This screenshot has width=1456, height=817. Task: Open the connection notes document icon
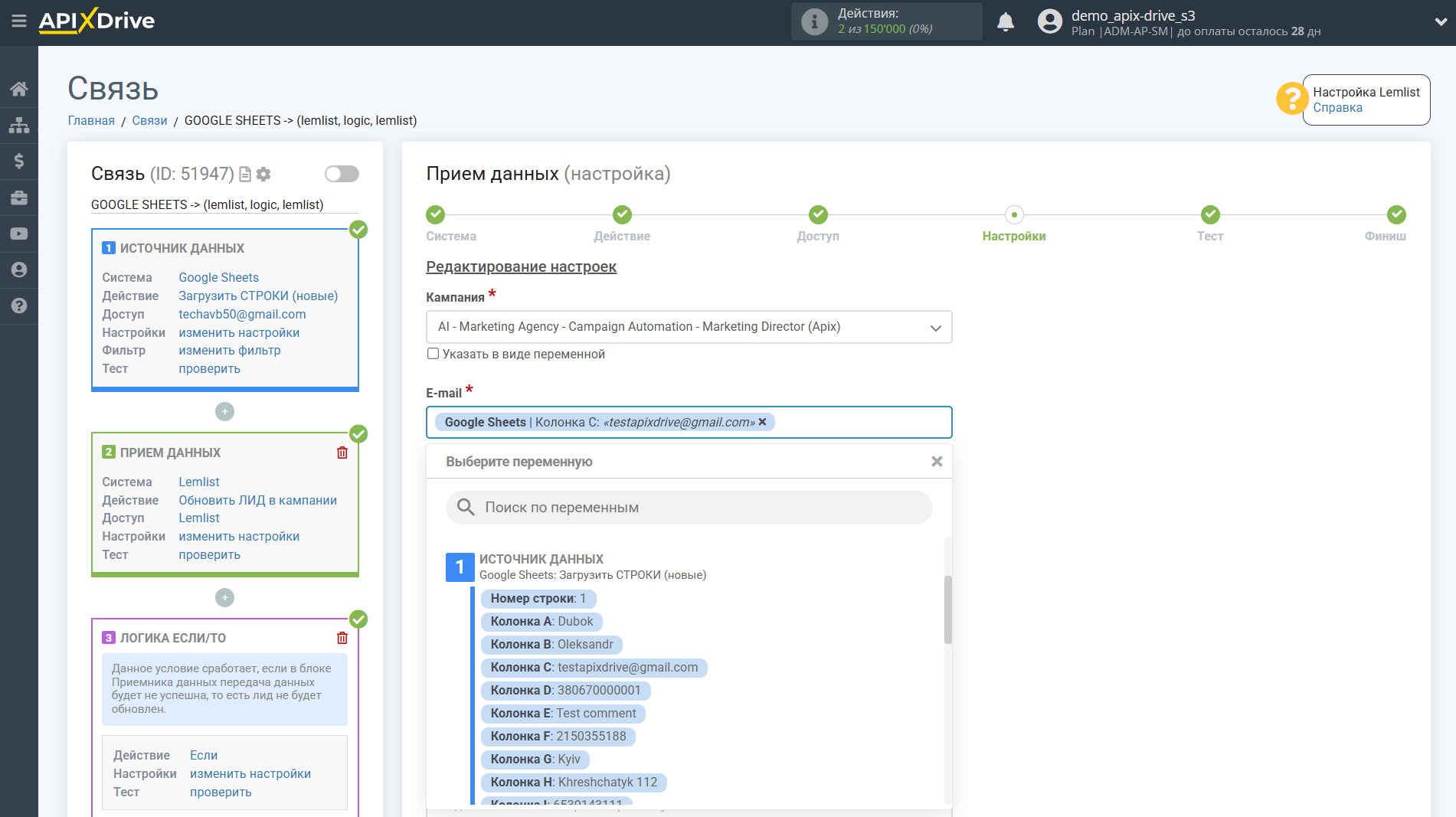pyautogui.click(x=245, y=175)
